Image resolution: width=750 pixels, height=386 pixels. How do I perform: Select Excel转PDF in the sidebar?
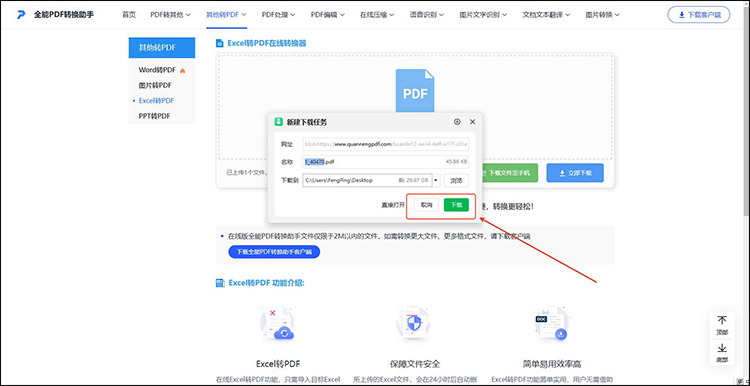(x=156, y=100)
